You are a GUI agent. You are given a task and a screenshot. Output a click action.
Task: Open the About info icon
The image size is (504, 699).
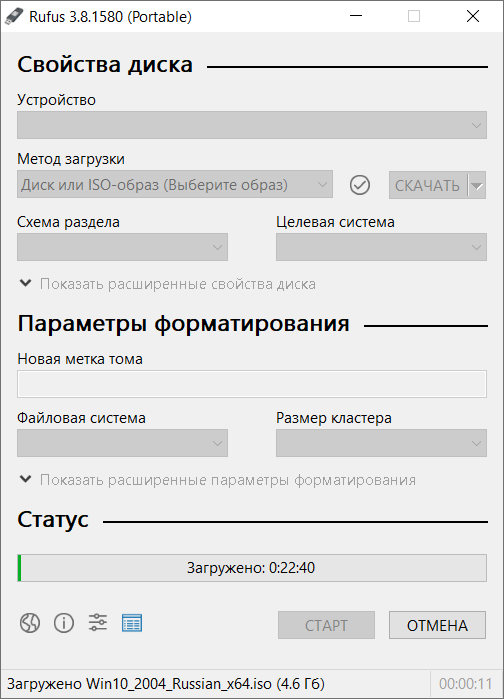(x=64, y=623)
